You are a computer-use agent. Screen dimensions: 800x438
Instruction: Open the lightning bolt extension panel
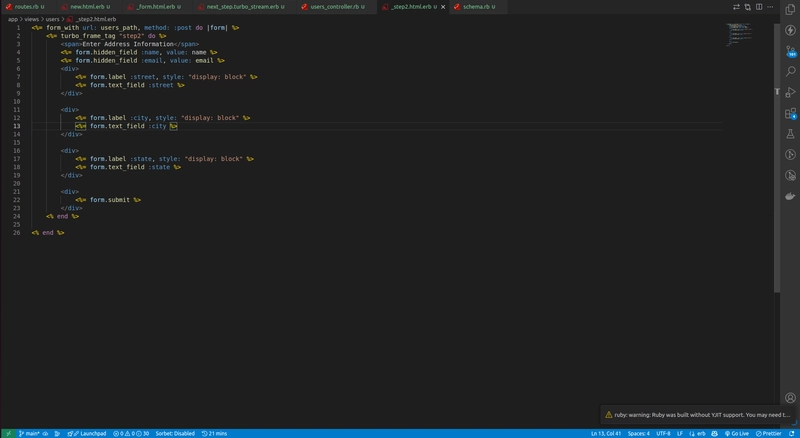(x=790, y=31)
